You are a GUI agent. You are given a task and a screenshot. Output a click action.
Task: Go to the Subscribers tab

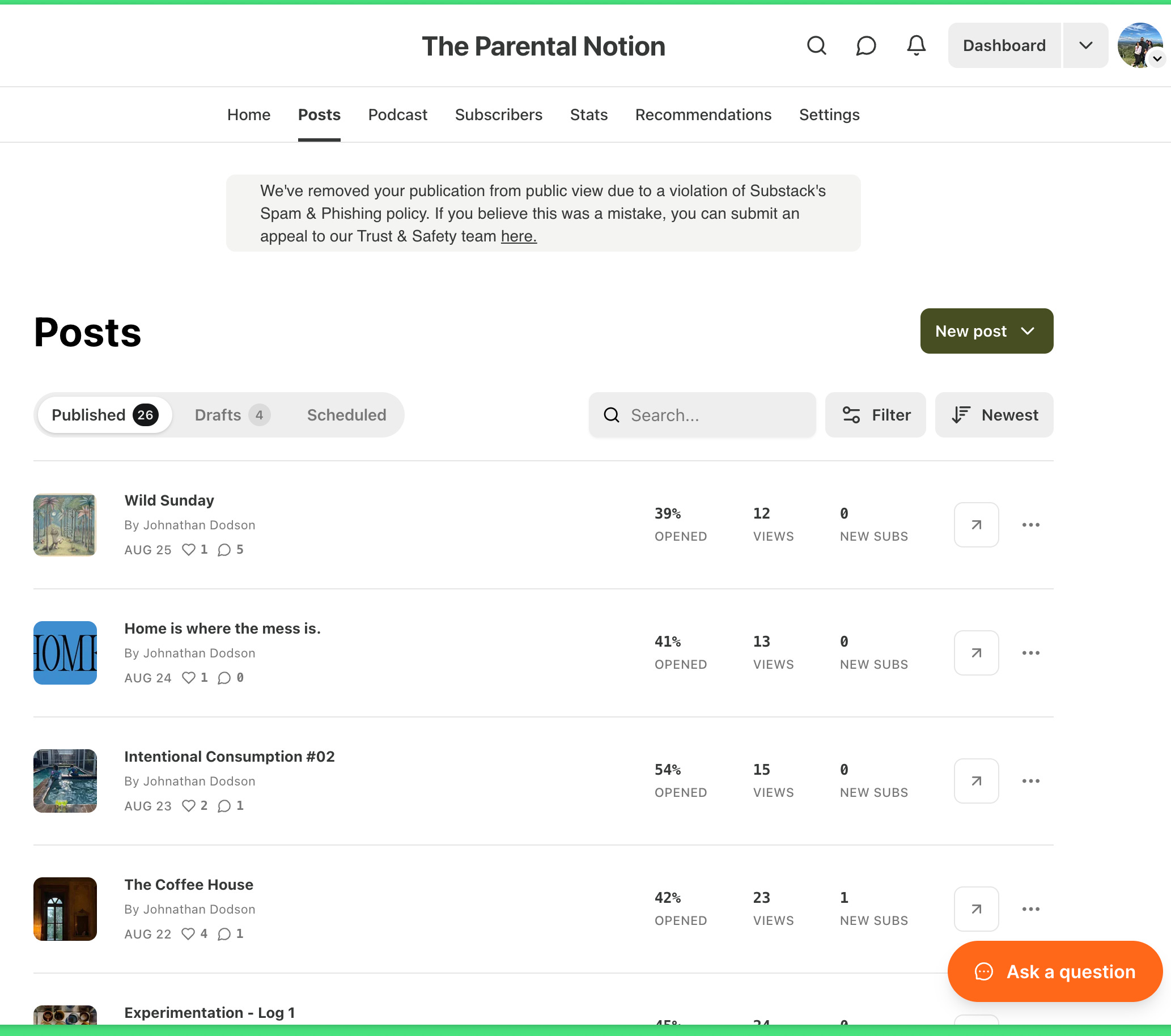(498, 114)
